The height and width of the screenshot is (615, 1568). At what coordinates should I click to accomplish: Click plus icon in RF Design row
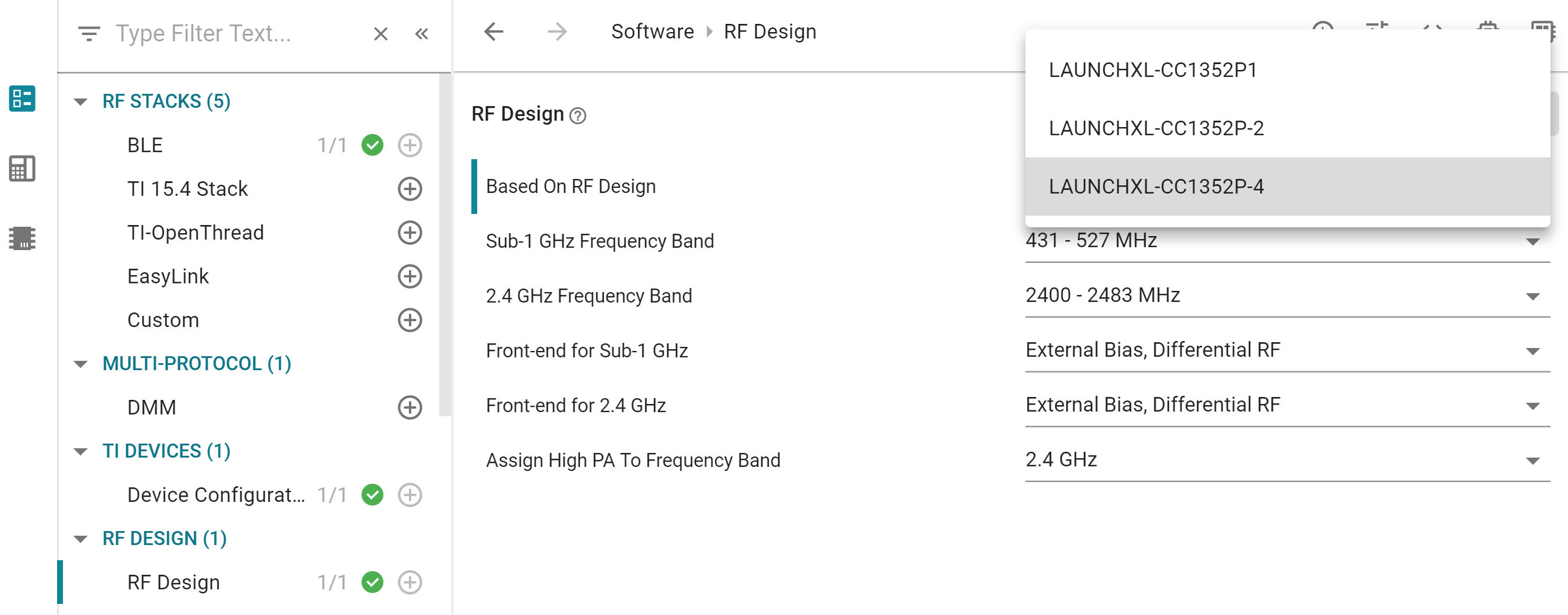[409, 583]
